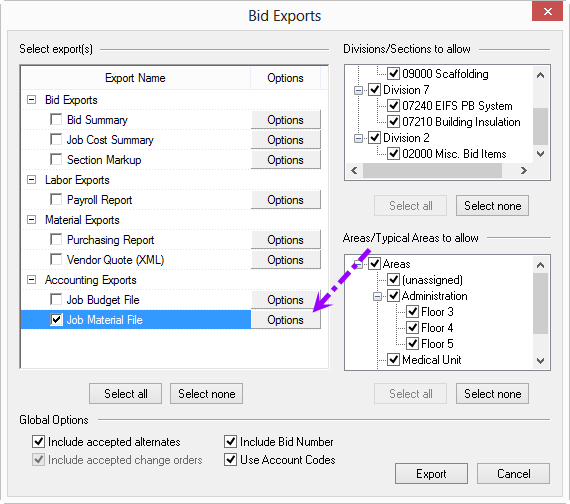
Task: Check the Bid Summary export checkbox
Action: coord(56,119)
